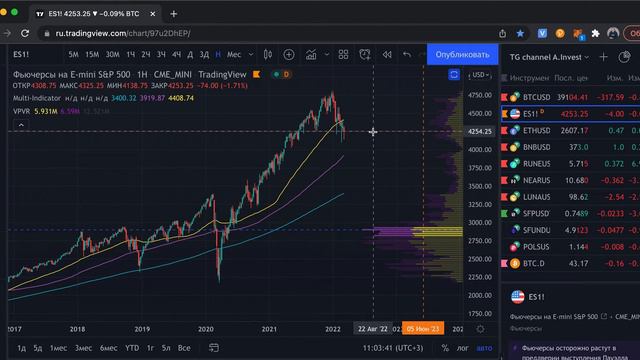Sort the watchlist by the 'Посл. цен' column

(x=571, y=78)
